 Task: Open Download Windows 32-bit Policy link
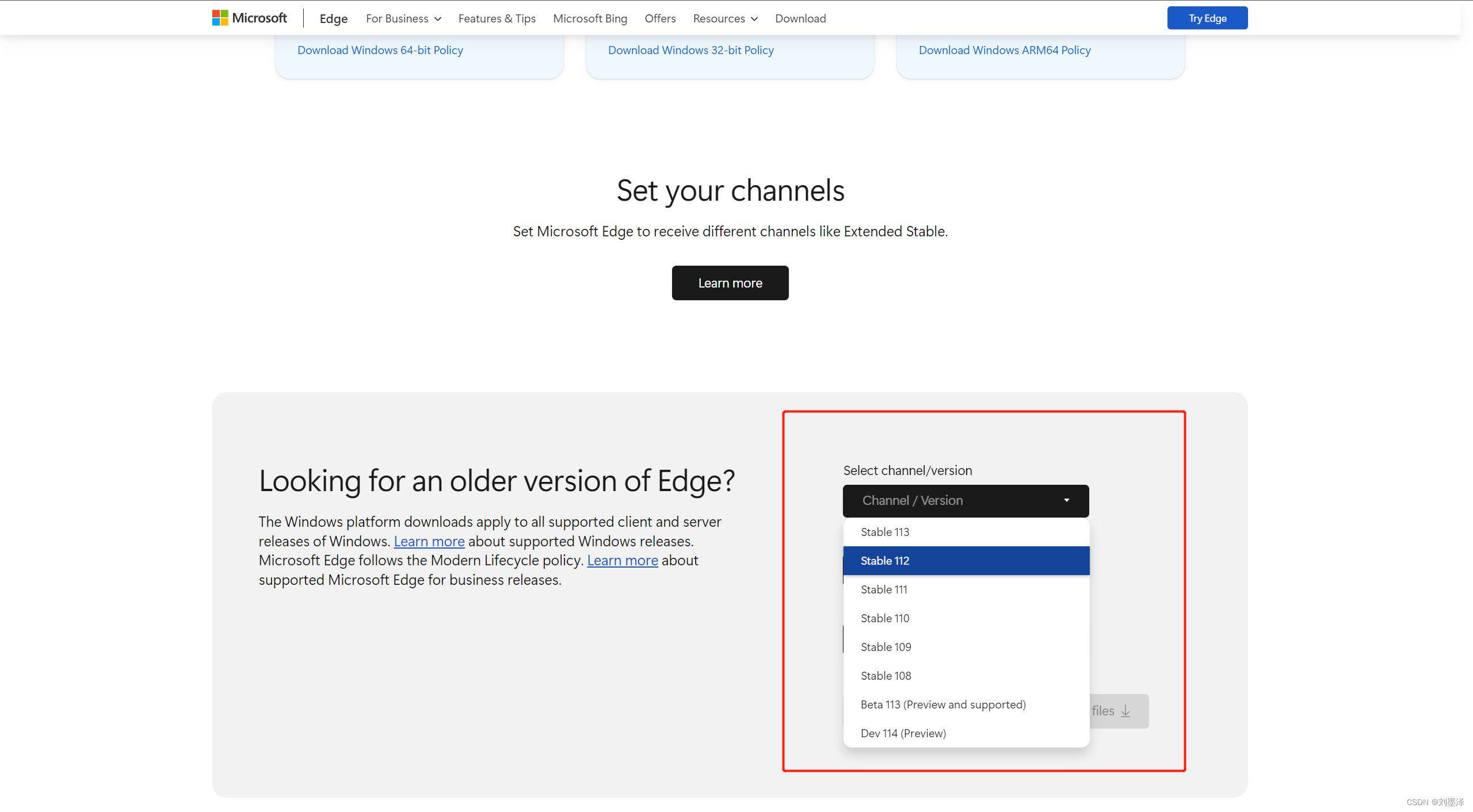point(690,50)
